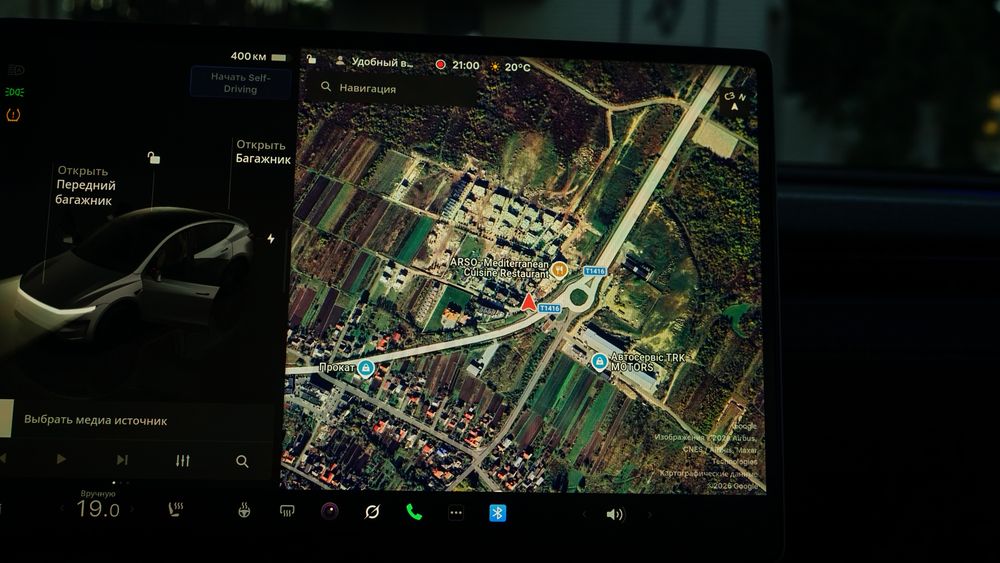
Task: Open the Bluetooth settings
Action: pyautogui.click(x=497, y=513)
